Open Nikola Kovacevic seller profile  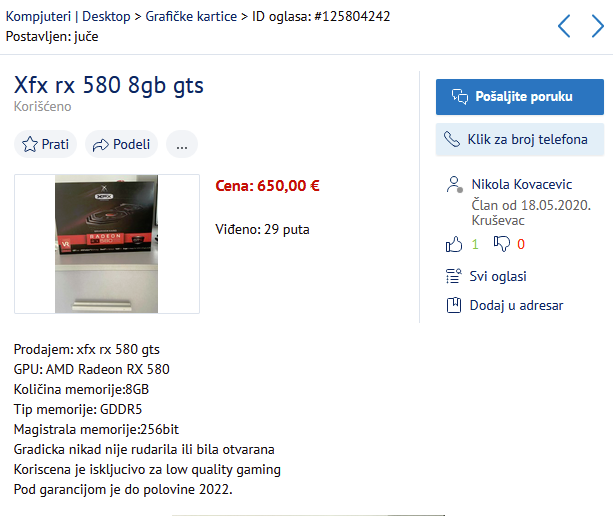(522, 184)
